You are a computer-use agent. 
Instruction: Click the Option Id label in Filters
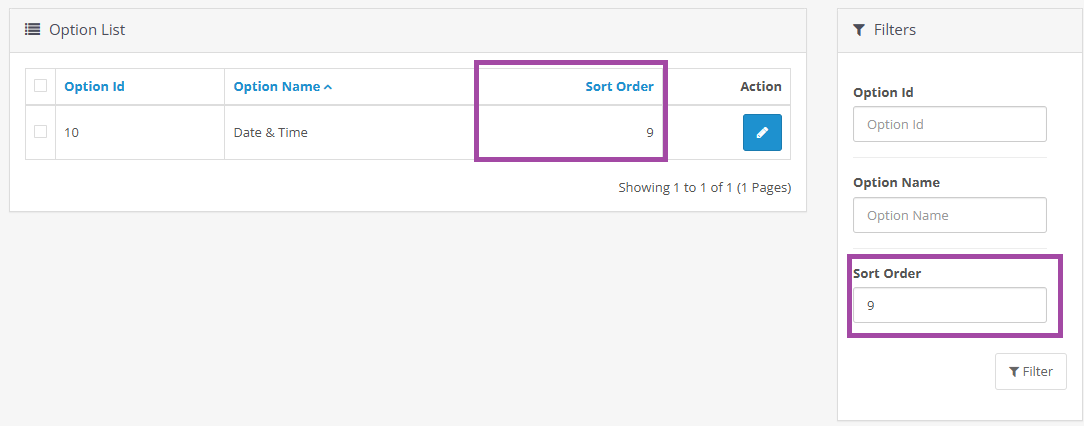[x=883, y=92]
